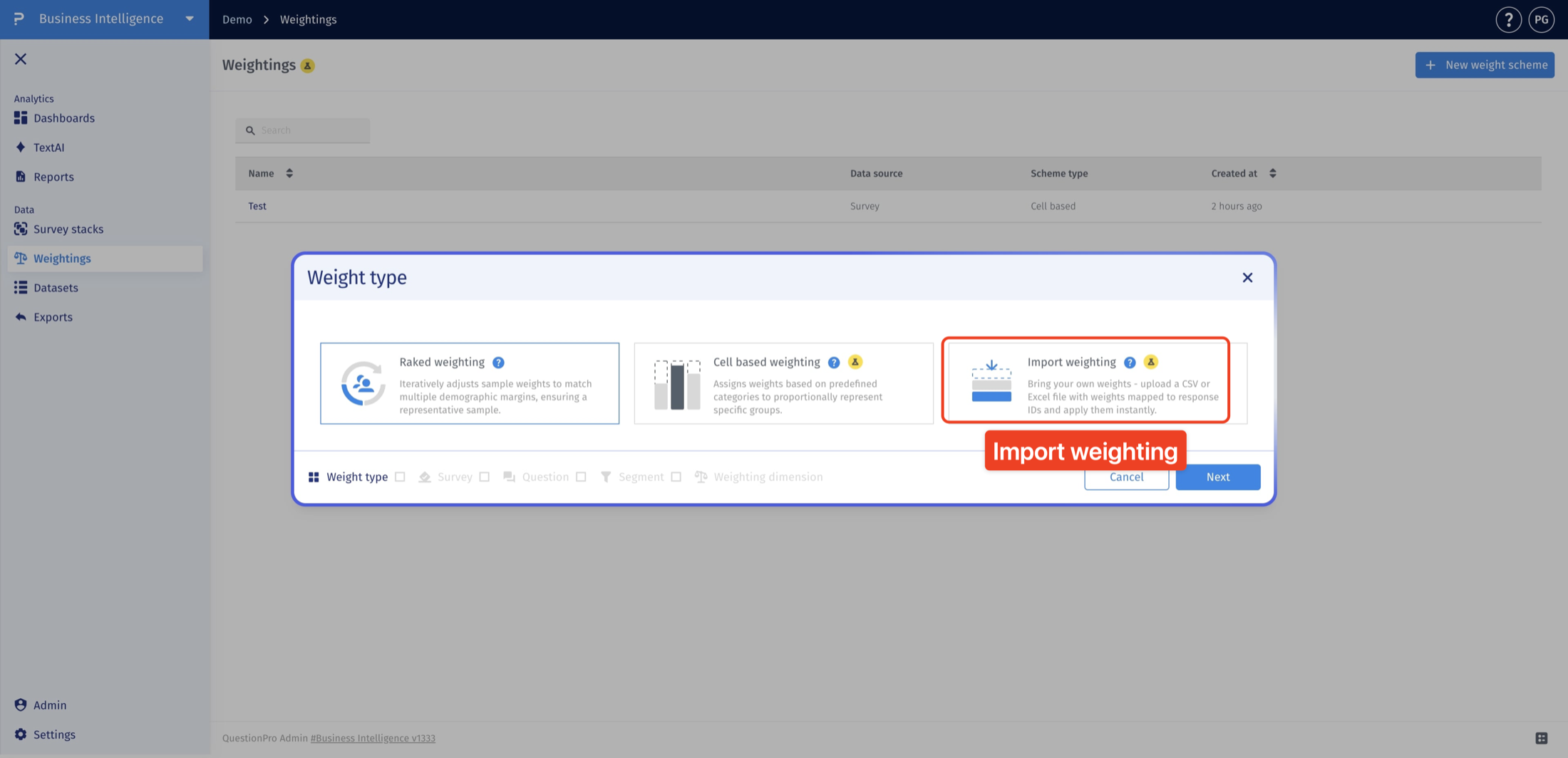This screenshot has width=1568, height=758.
Task: Open Exports in the sidebar
Action: tap(53, 317)
